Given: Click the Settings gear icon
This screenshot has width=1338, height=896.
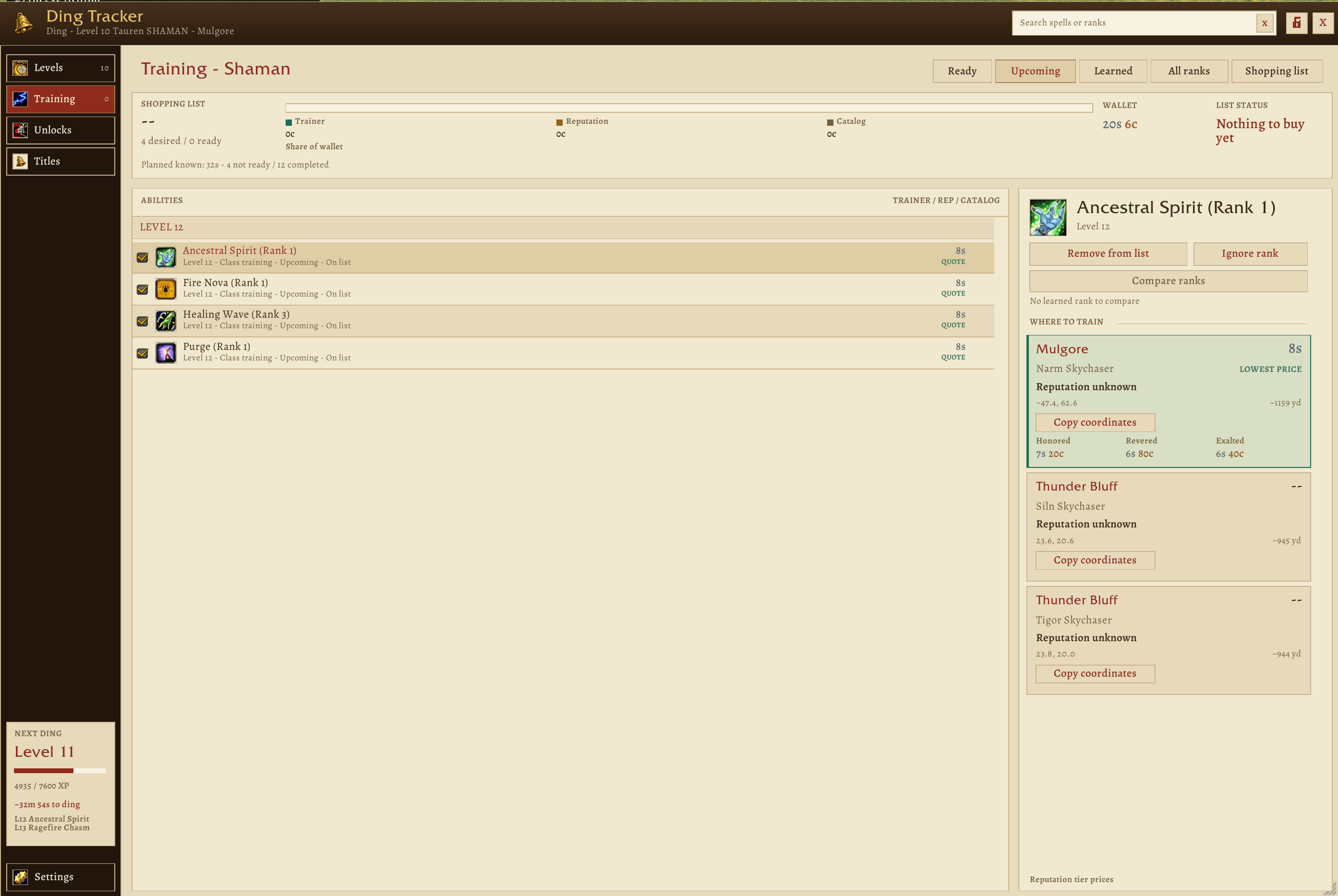Looking at the screenshot, I should (21, 877).
